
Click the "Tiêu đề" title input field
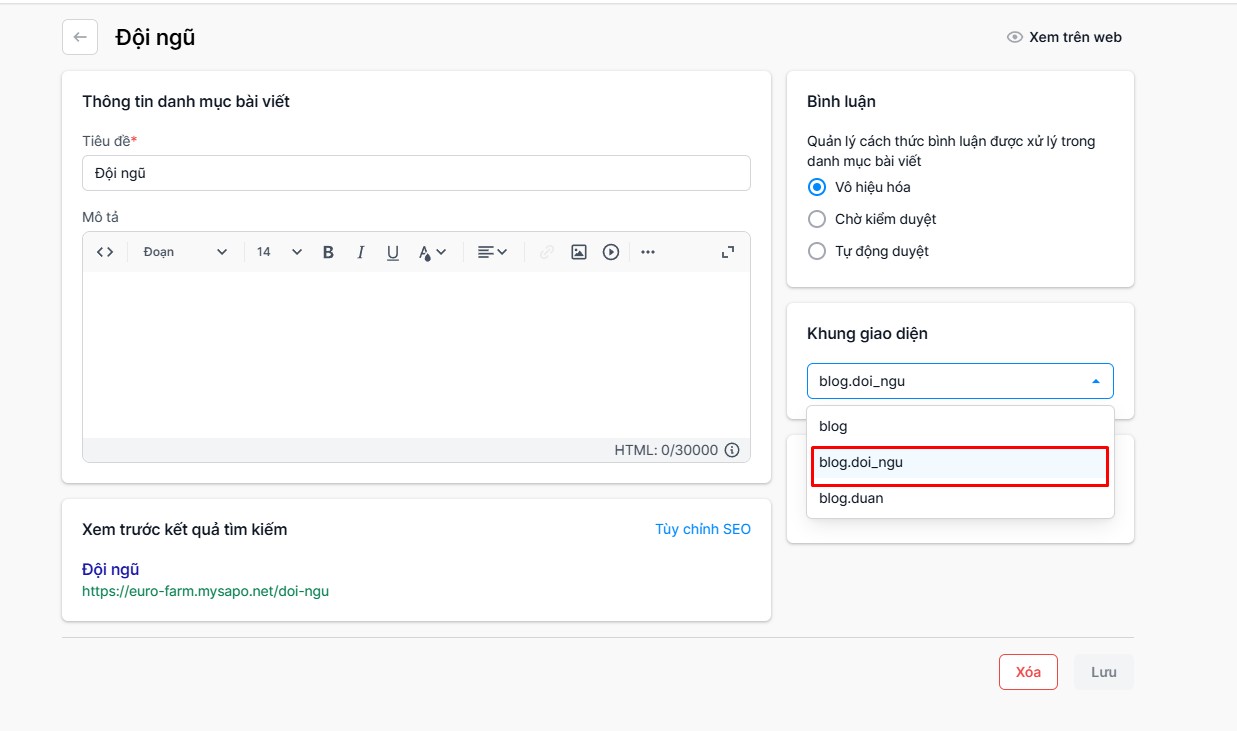(416, 173)
